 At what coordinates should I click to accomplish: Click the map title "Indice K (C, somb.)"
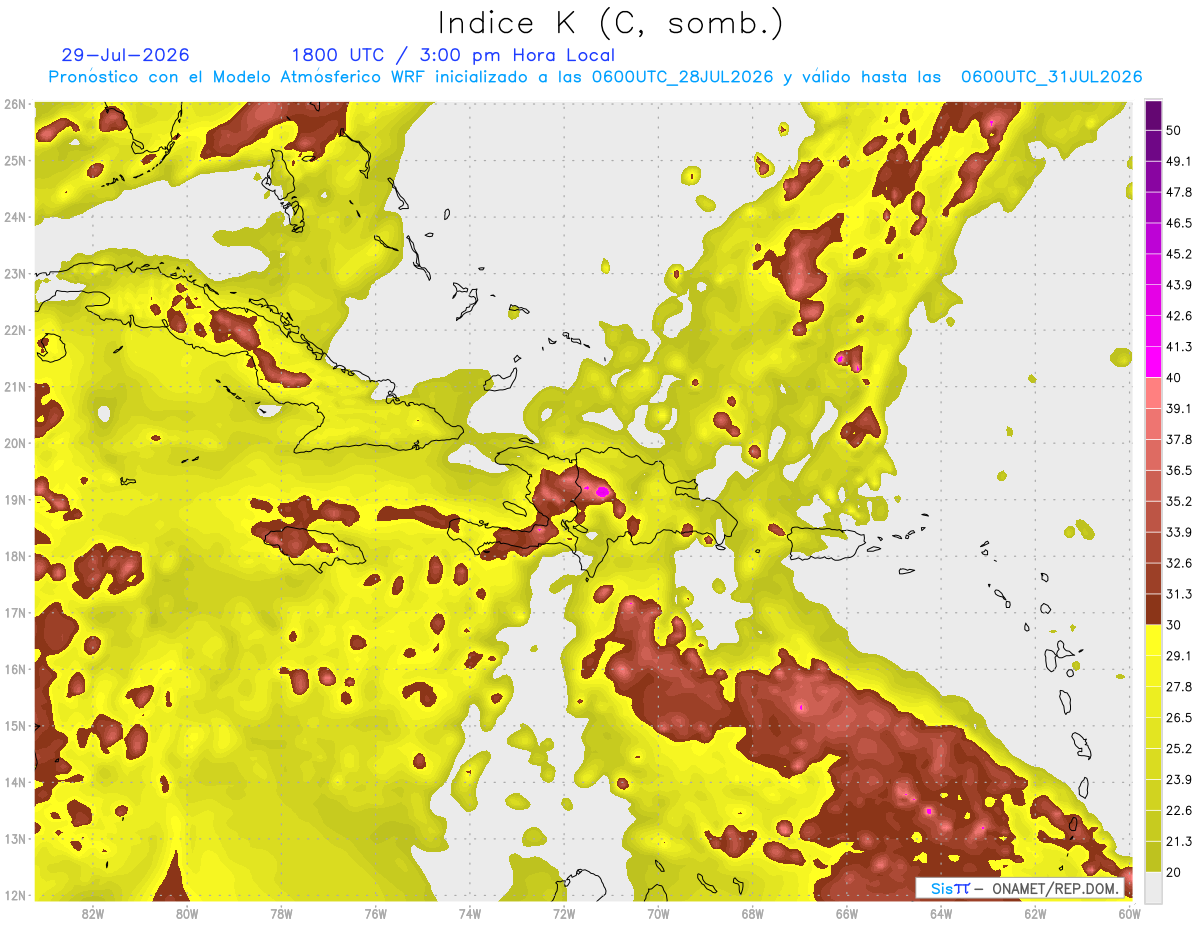click(x=611, y=23)
